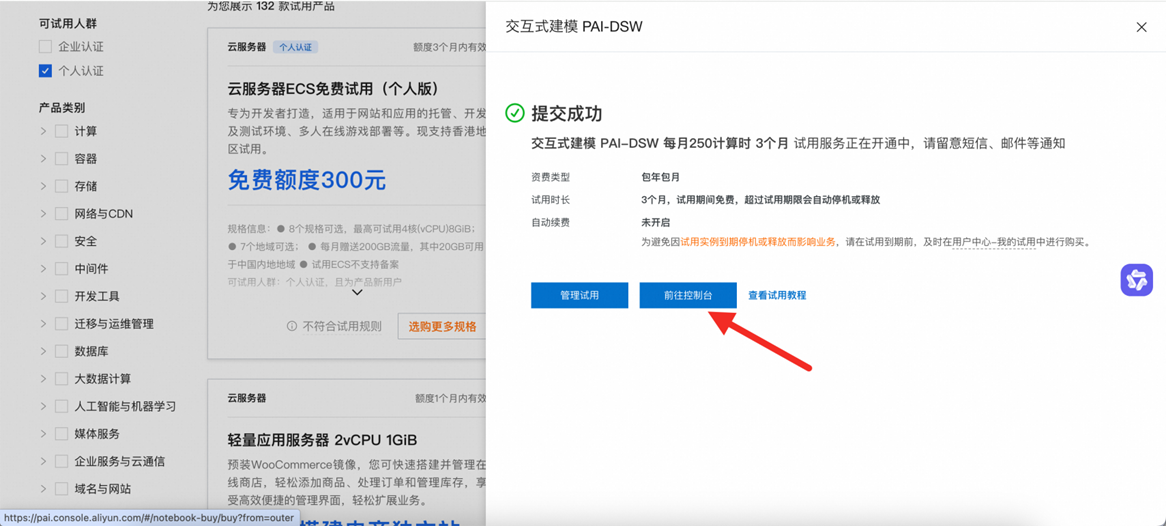Expand the 大数据计算 chevron
1166x526 pixels.
point(43,379)
